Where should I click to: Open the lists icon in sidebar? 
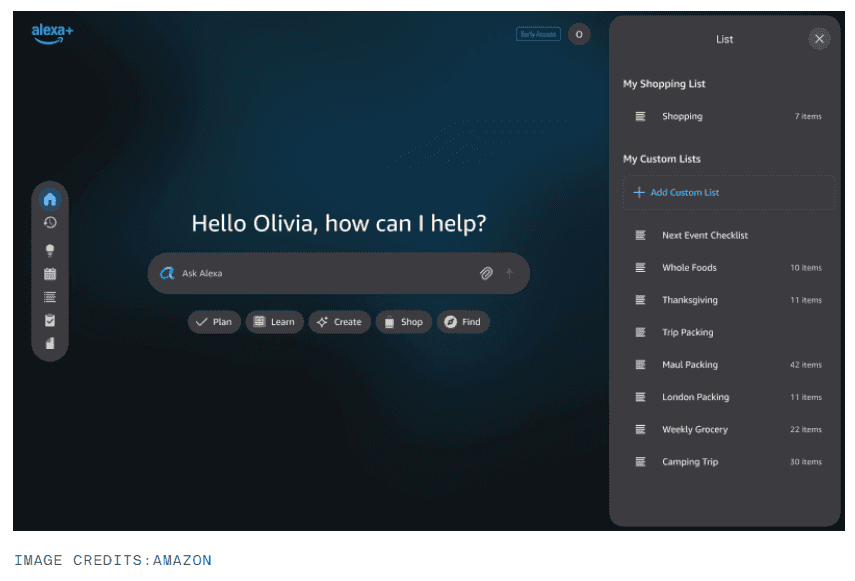pos(50,297)
